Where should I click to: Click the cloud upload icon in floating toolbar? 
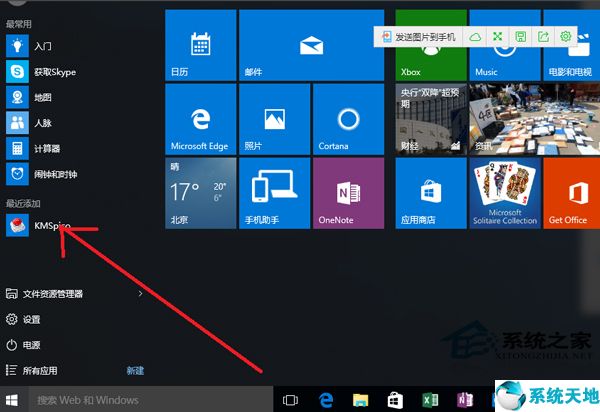tap(475, 37)
